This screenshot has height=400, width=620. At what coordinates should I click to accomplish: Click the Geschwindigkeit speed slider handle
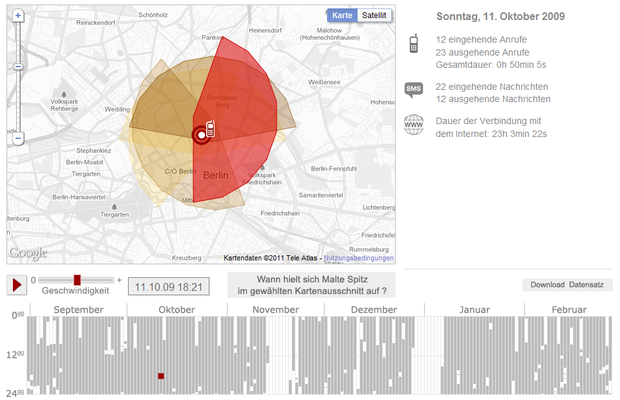coord(76,280)
